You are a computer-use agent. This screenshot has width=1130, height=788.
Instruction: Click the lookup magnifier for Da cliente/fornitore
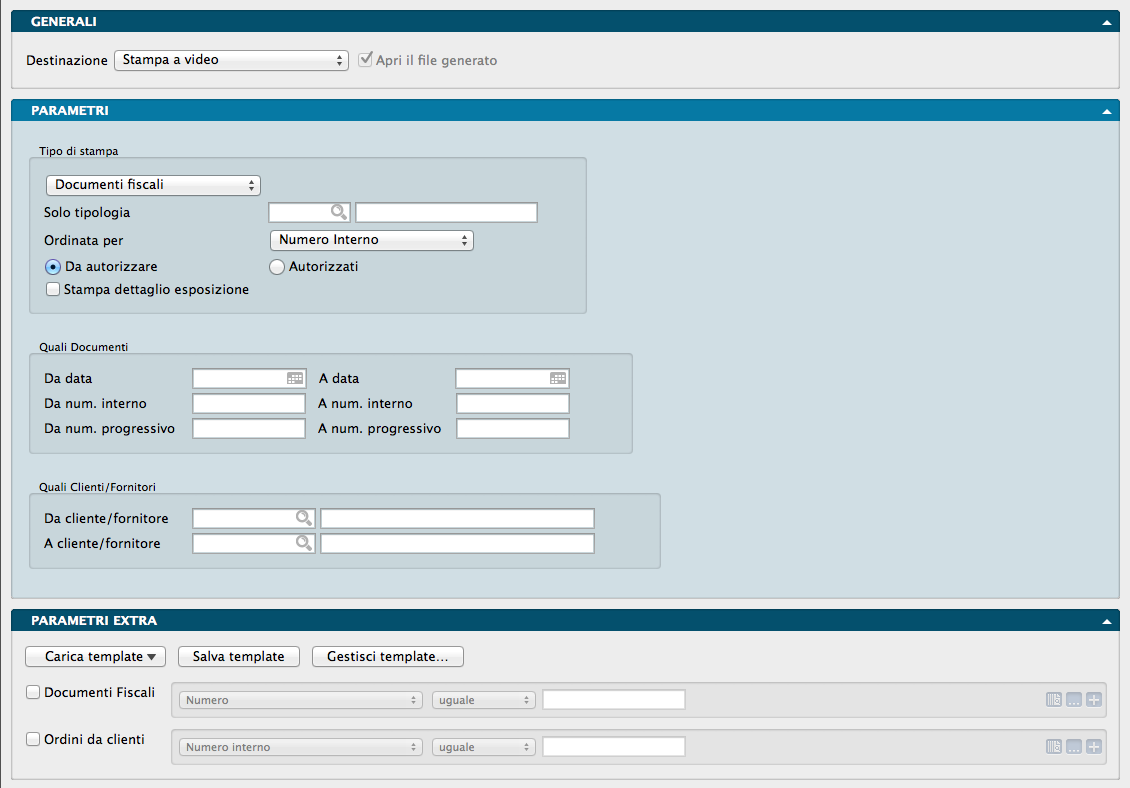point(303,518)
